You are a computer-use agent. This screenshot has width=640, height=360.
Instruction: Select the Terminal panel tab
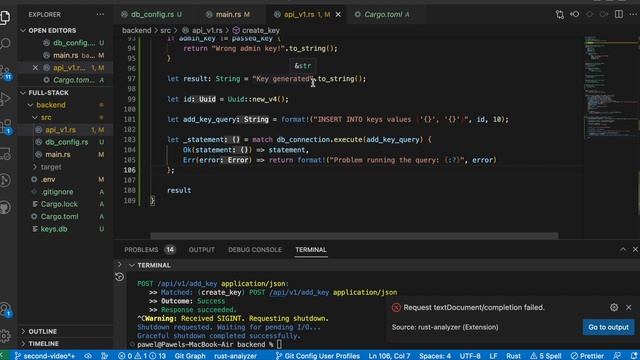(x=311, y=249)
